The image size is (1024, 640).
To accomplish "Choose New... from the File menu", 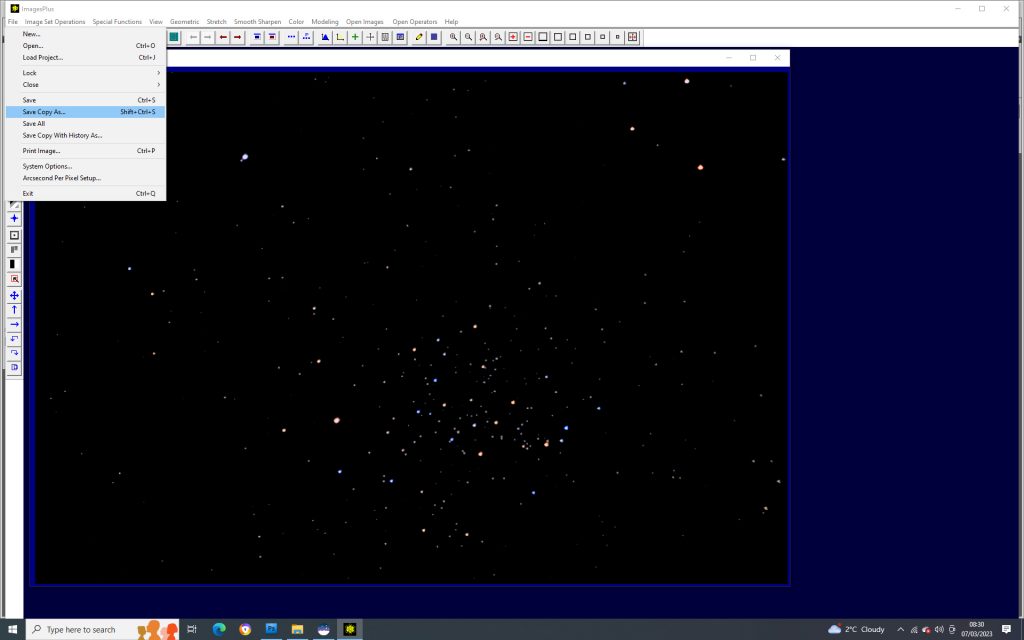I will (86, 34).
